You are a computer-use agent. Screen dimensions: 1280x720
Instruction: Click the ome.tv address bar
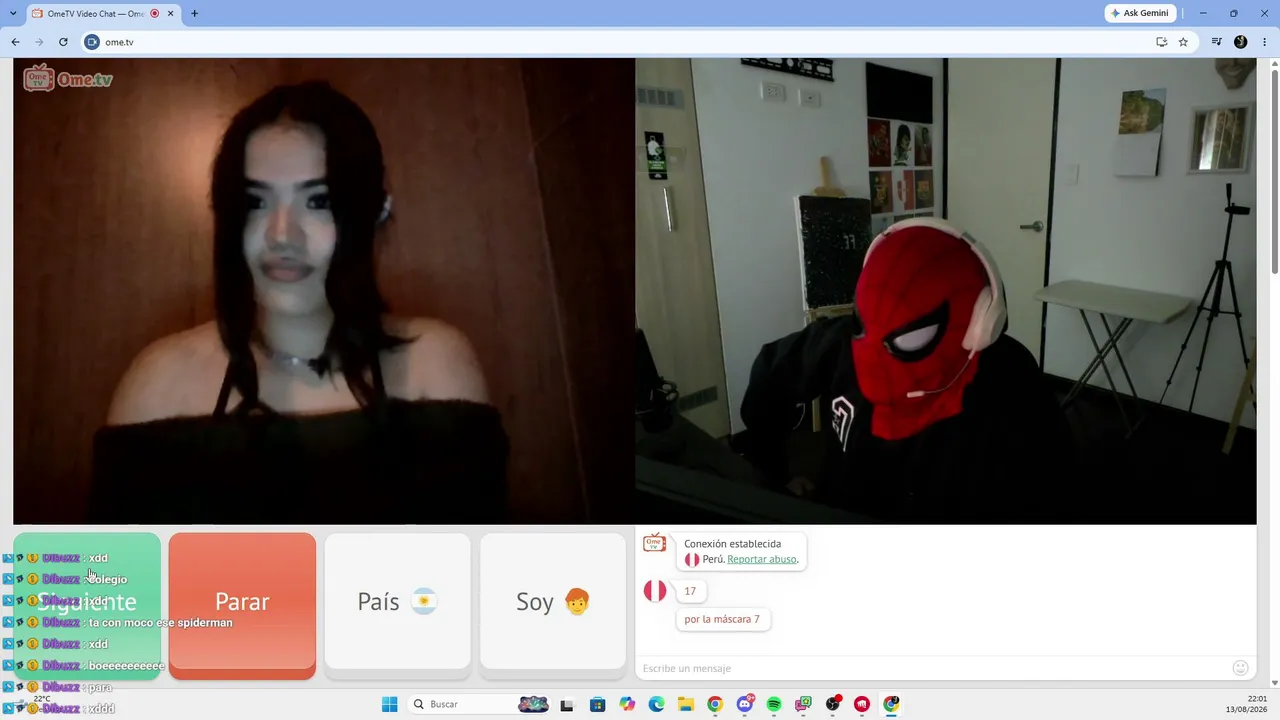point(620,42)
